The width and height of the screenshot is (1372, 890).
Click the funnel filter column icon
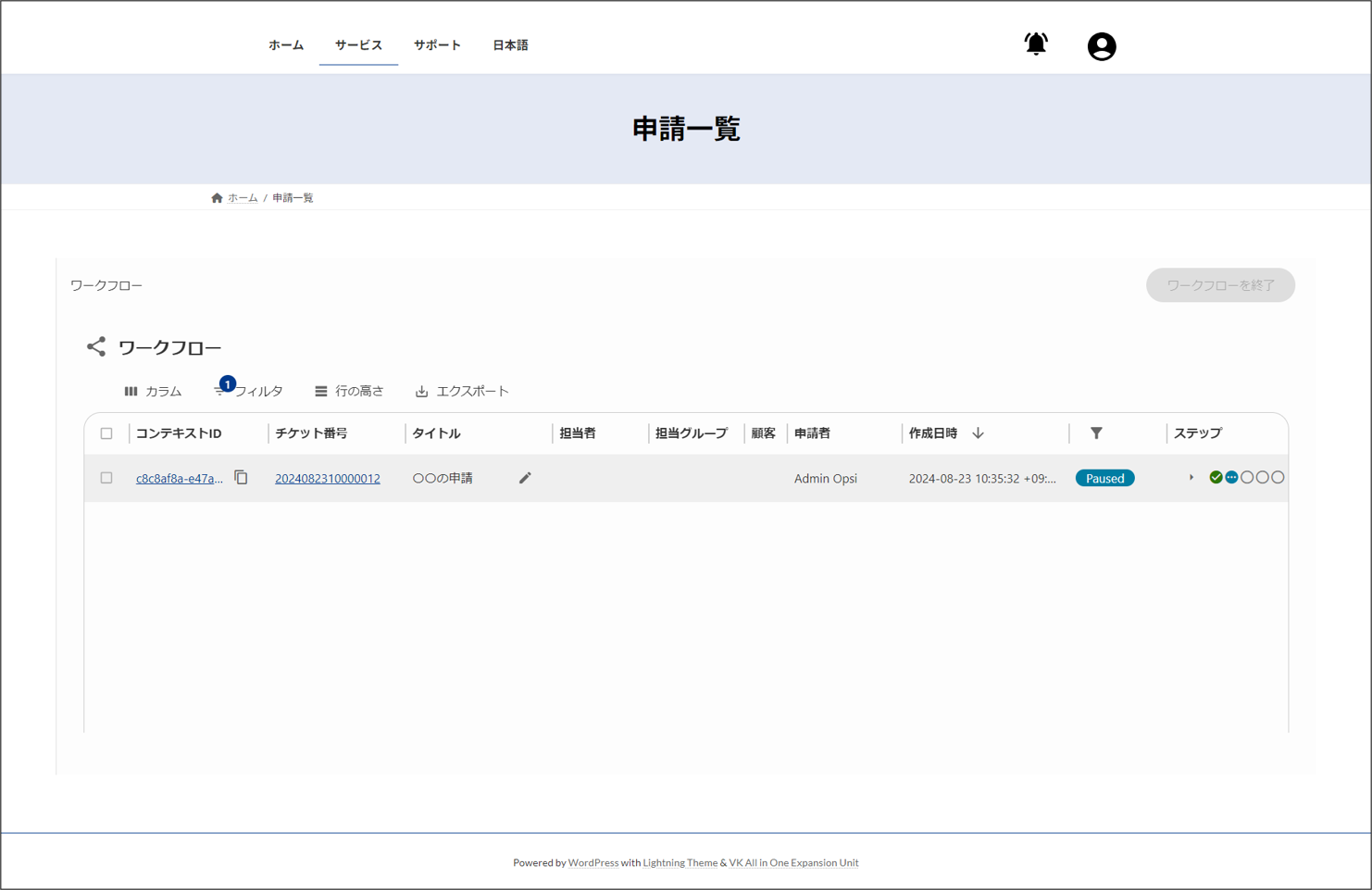[1096, 433]
